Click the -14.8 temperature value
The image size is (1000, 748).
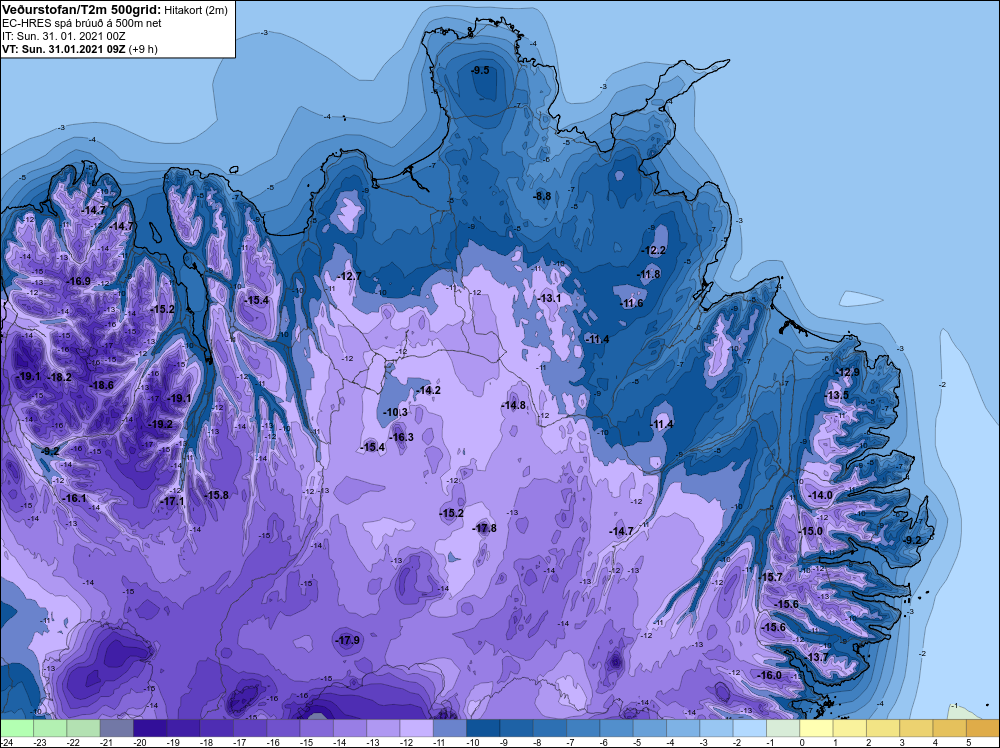(513, 405)
